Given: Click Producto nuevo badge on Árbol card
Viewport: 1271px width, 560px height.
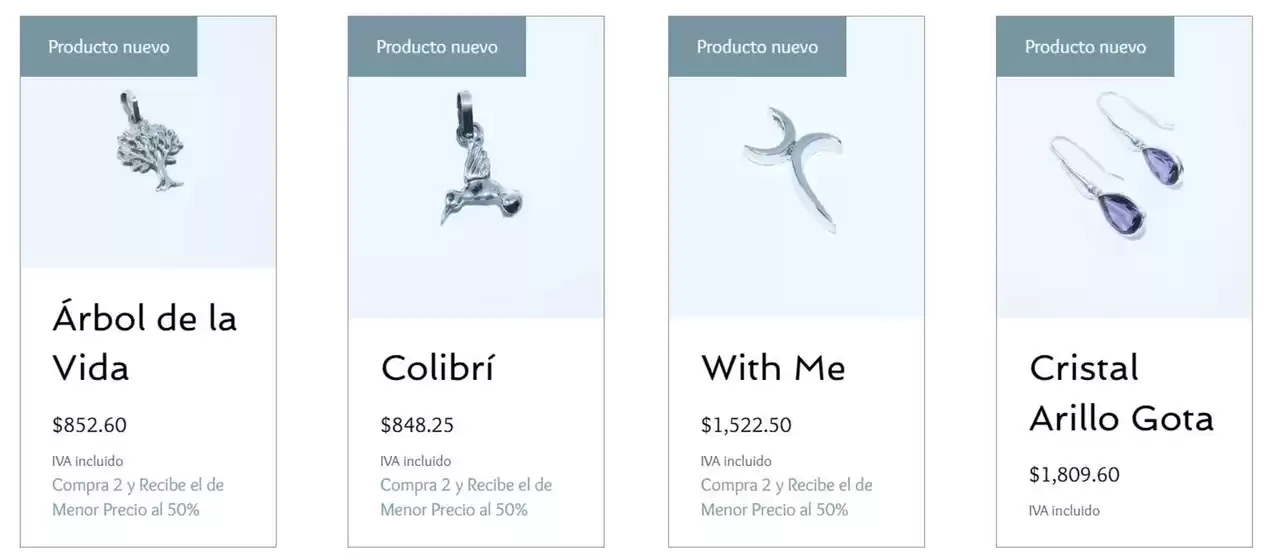Looking at the screenshot, I should coord(109,47).
